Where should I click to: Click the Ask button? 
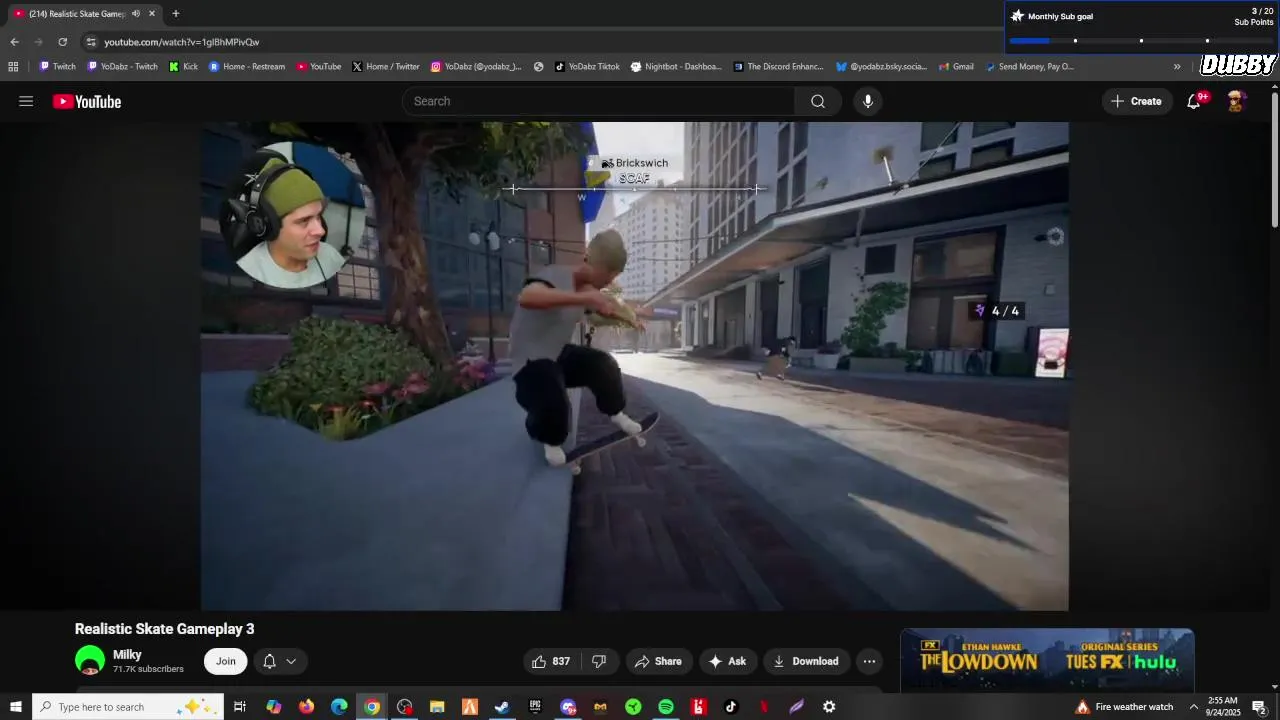click(727, 661)
